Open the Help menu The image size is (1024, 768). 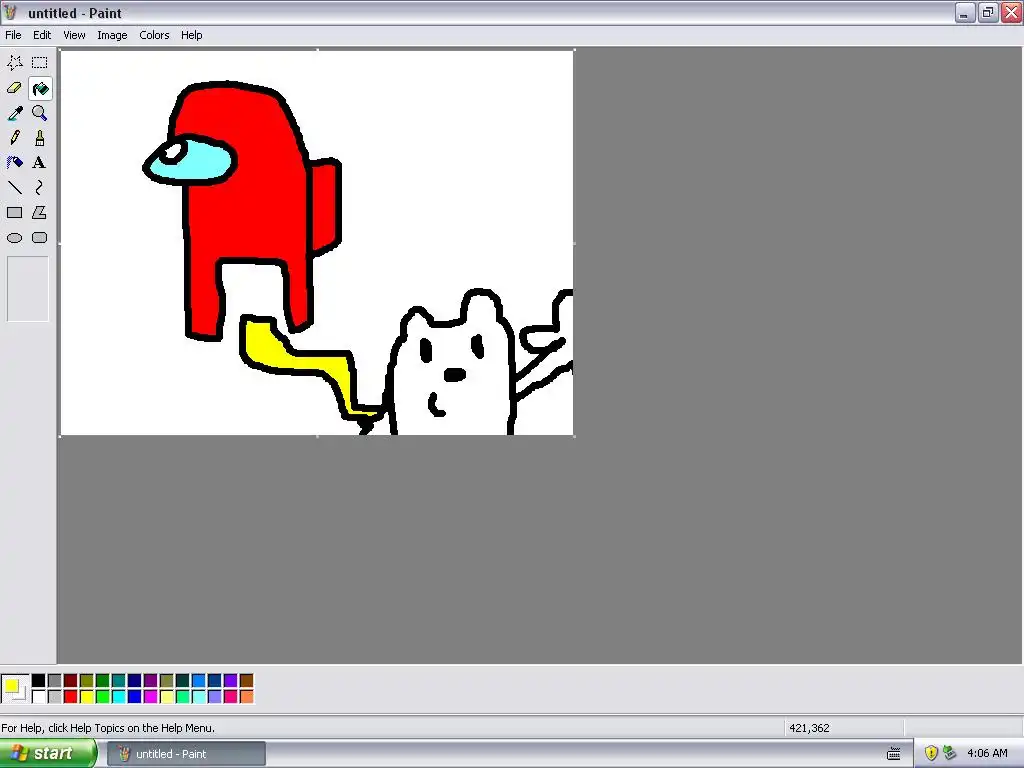coord(191,35)
